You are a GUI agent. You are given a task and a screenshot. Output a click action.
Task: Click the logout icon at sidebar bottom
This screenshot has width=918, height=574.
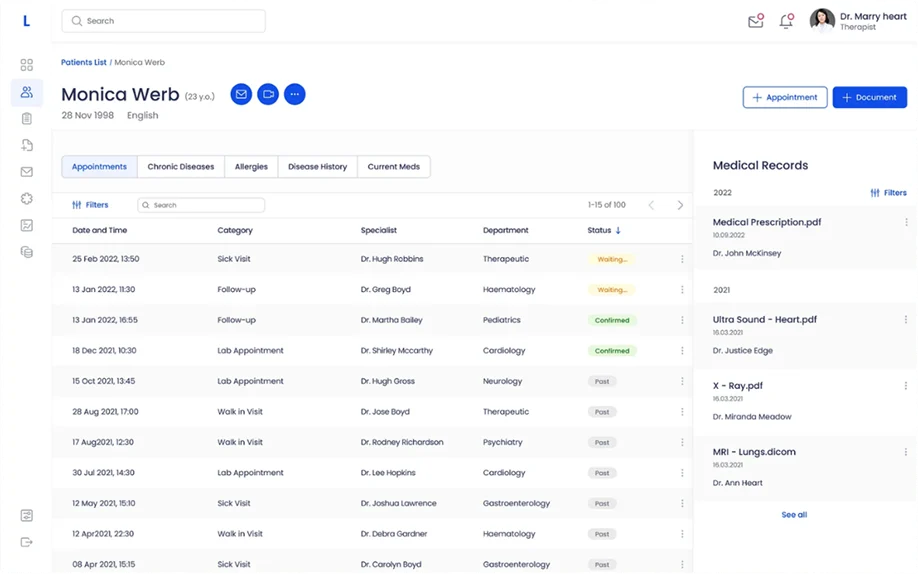[27, 542]
